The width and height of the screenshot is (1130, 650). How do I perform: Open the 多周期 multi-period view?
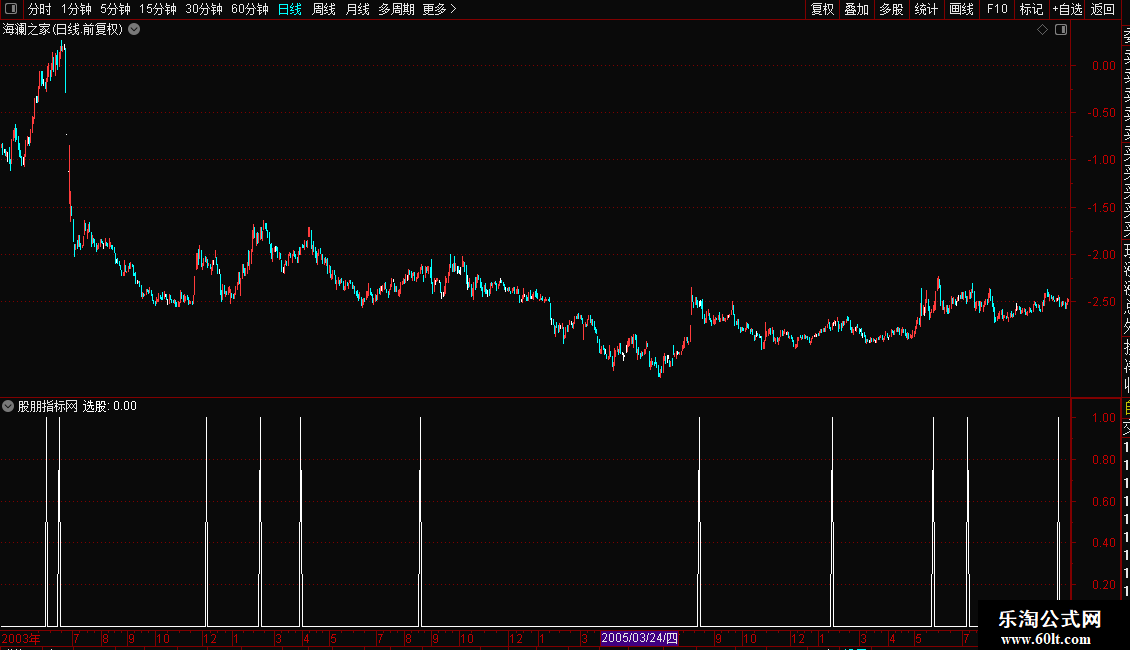396,9
